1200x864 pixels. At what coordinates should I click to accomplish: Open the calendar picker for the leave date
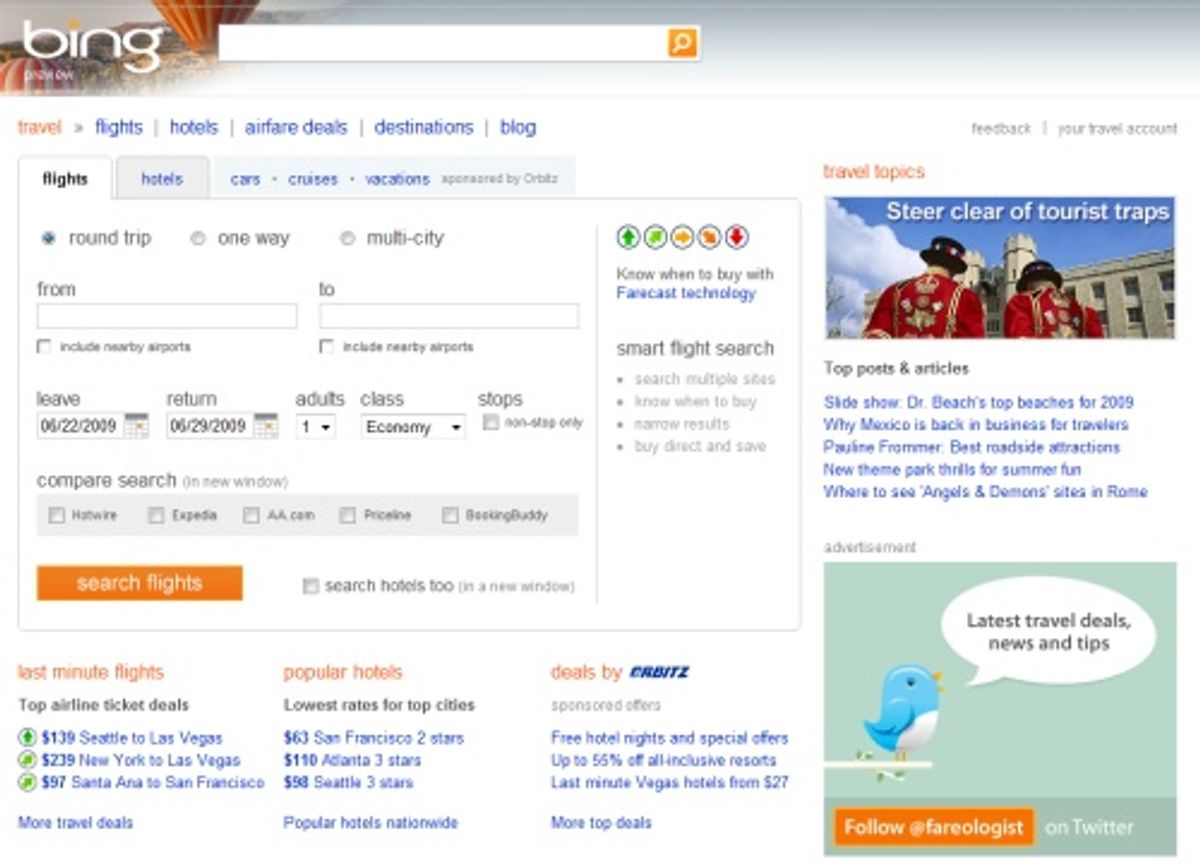pos(138,427)
